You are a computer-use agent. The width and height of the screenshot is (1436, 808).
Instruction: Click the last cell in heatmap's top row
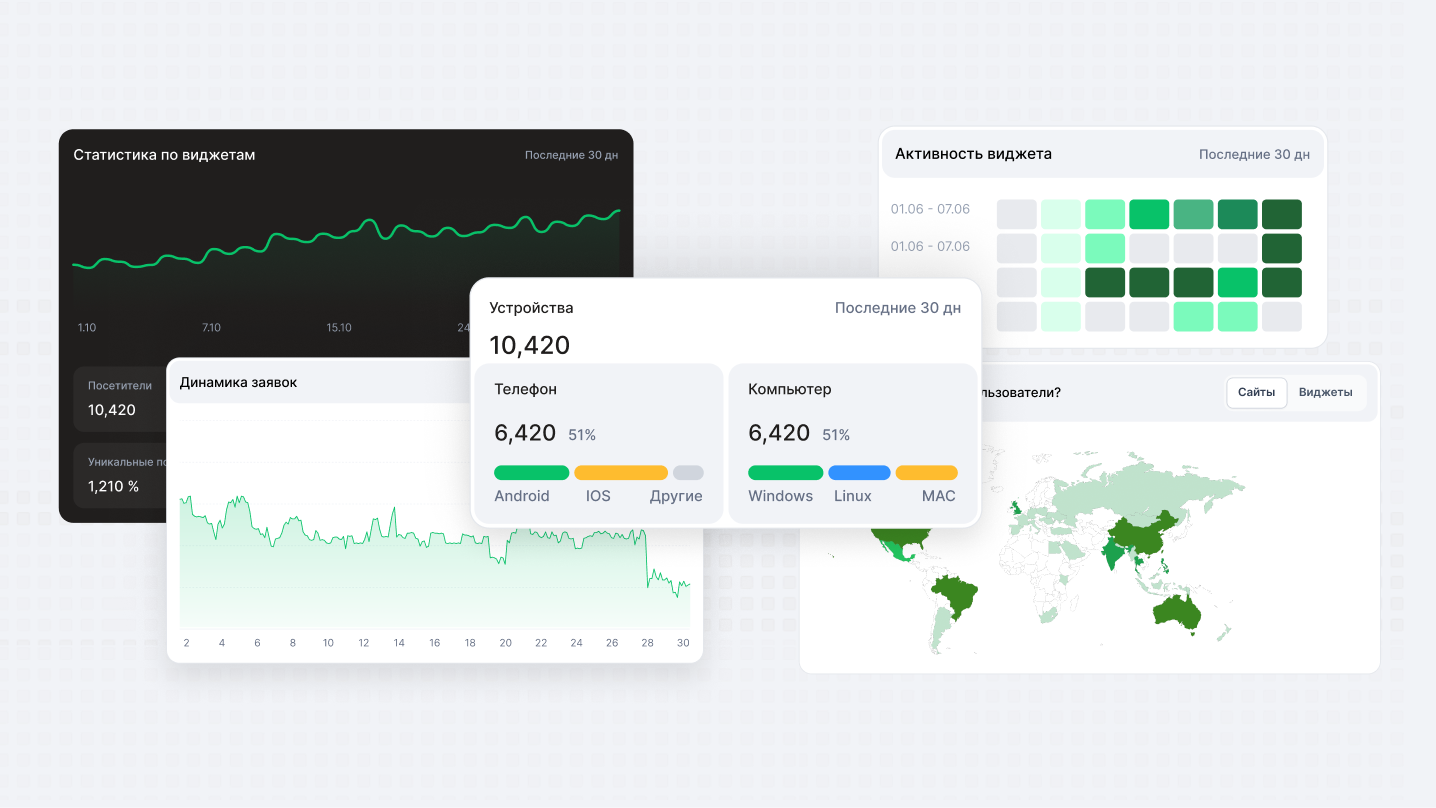point(1281,214)
